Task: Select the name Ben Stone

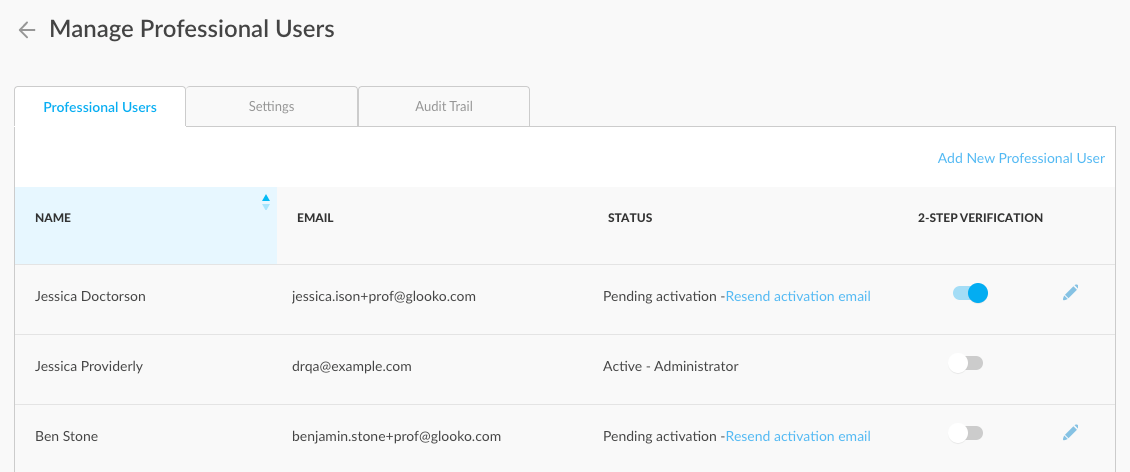Action: click(x=66, y=436)
